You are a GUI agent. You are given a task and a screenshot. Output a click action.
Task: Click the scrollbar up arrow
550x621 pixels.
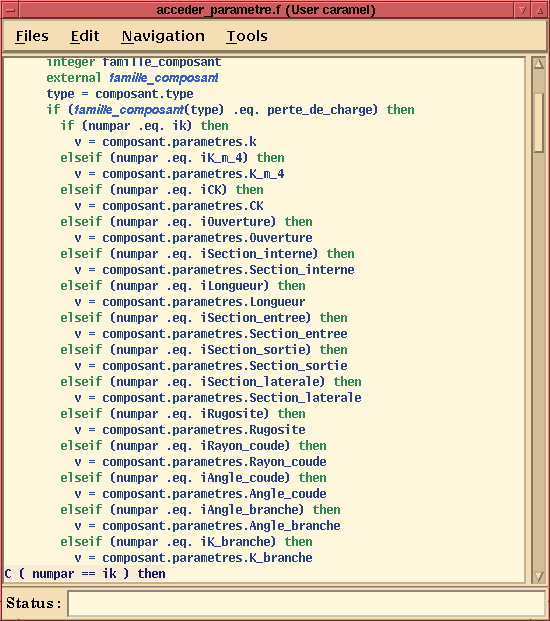coord(539,64)
